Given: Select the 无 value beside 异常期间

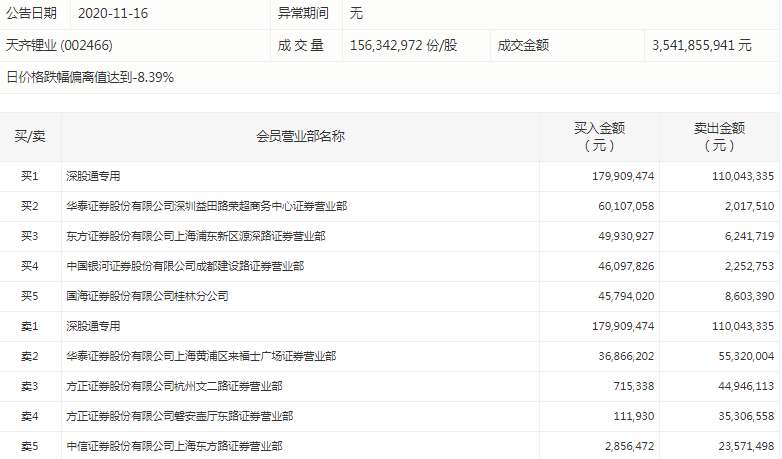Looking at the screenshot, I should [x=356, y=13].
